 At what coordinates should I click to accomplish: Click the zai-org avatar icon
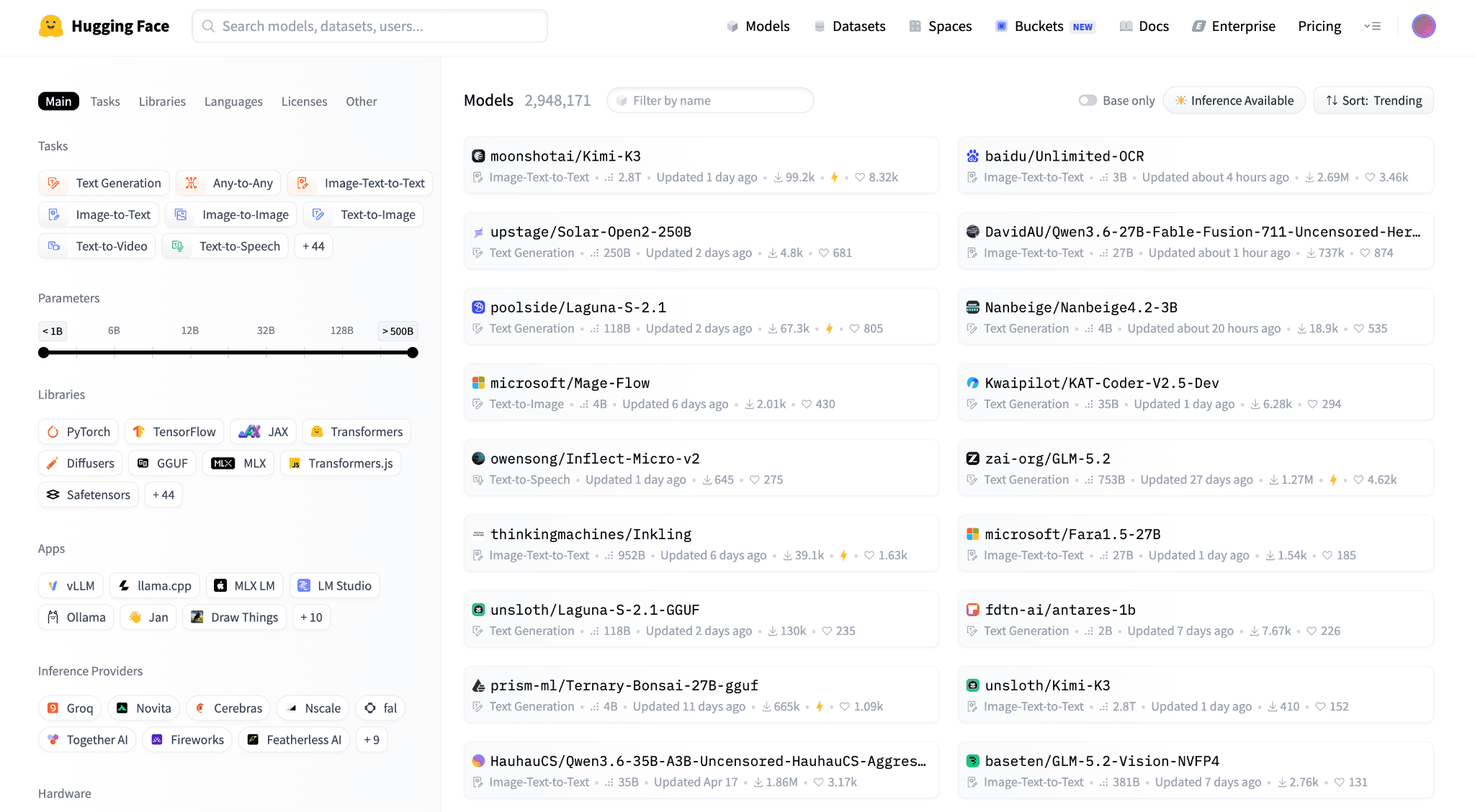973,459
